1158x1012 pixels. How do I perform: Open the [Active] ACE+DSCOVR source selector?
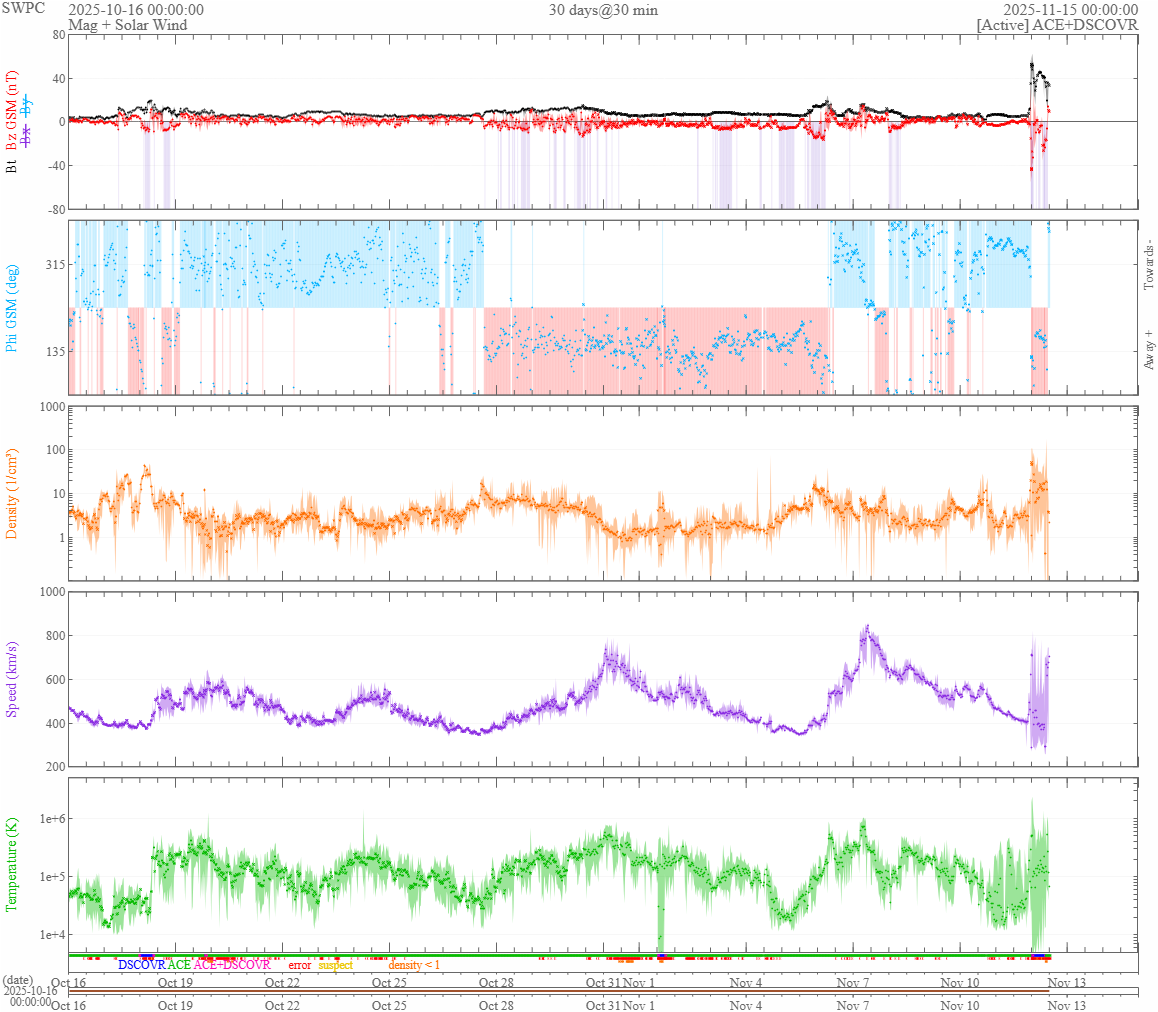tap(1057, 25)
